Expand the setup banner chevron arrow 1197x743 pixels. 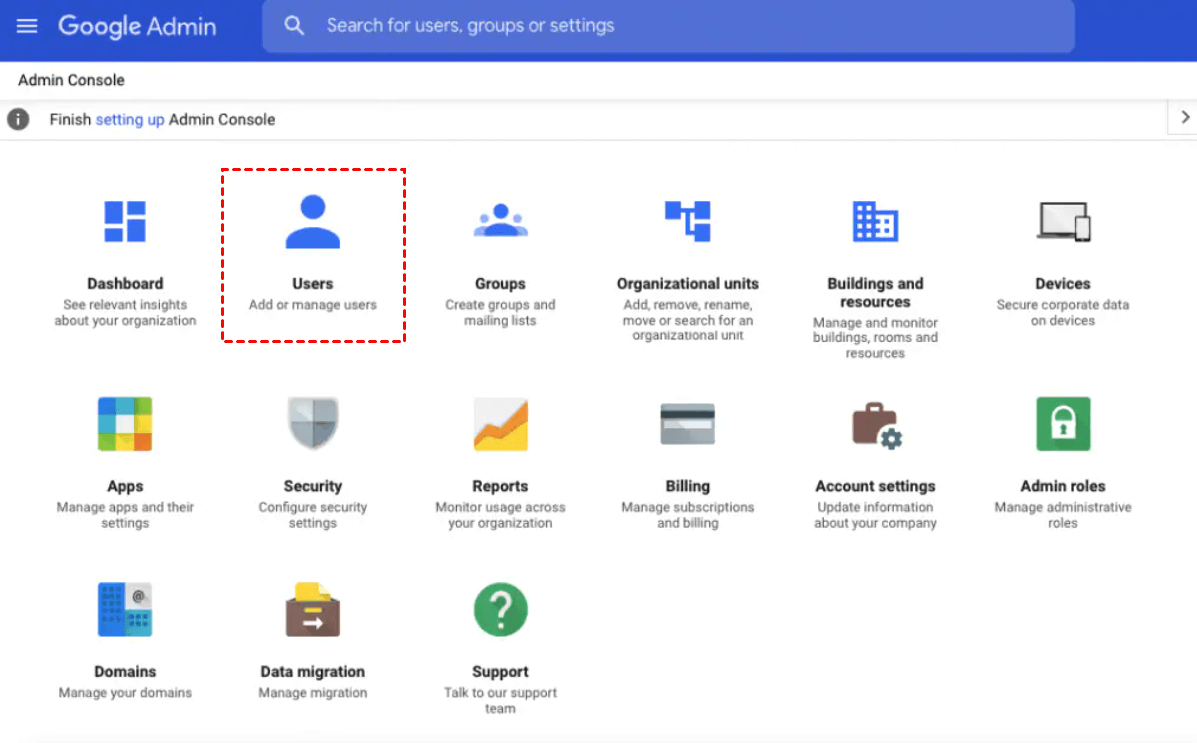pyautogui.click(x=1185, y=118)
